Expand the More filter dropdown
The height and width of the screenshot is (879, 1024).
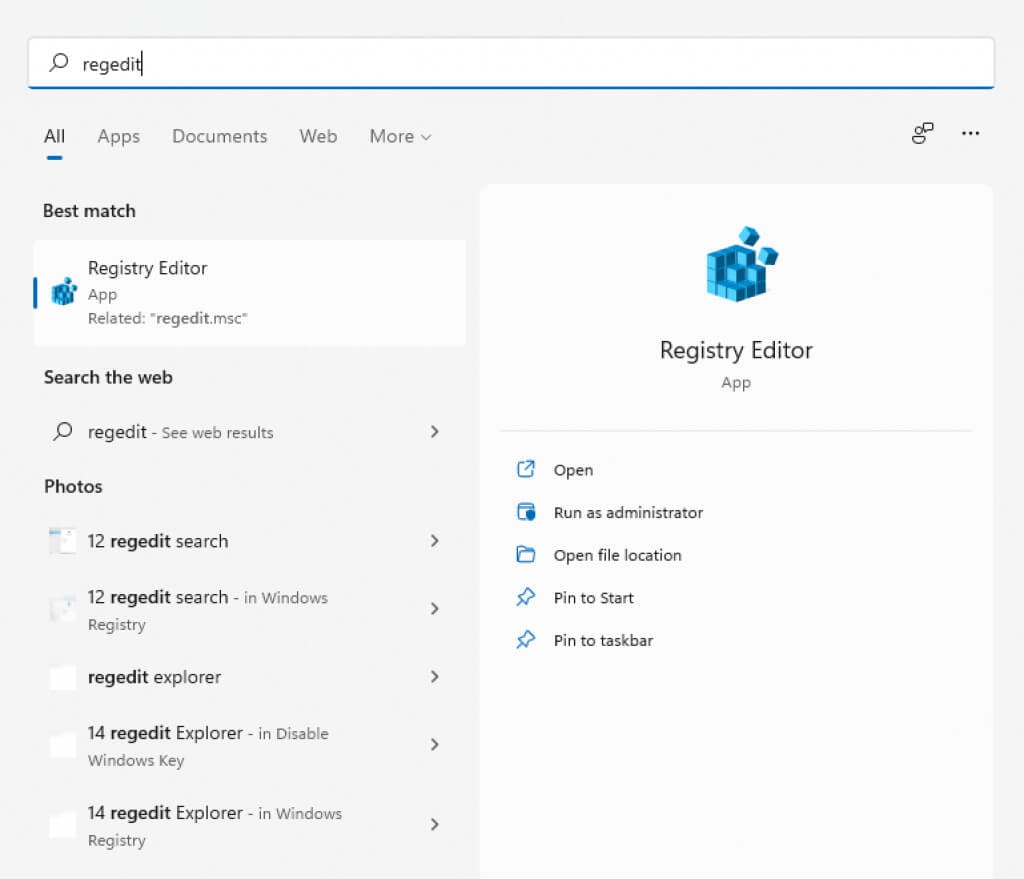click(x=400, y=137)
